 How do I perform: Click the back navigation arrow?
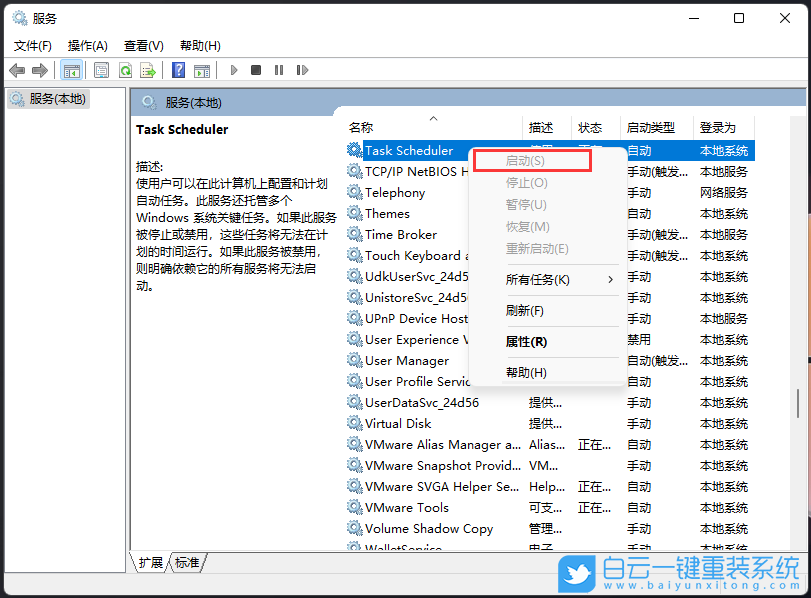[17, 70]
